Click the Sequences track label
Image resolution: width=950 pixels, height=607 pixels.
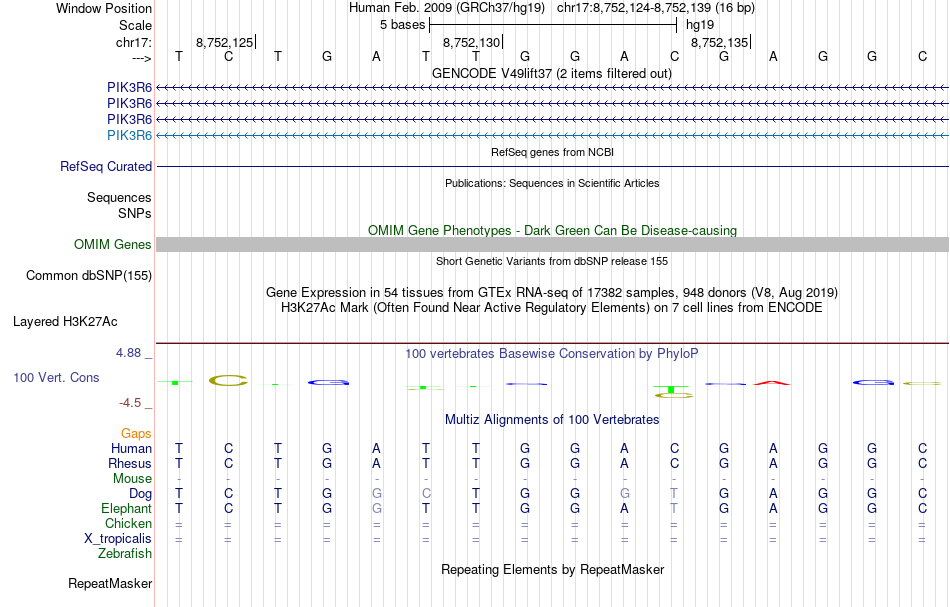coord(119,197)
